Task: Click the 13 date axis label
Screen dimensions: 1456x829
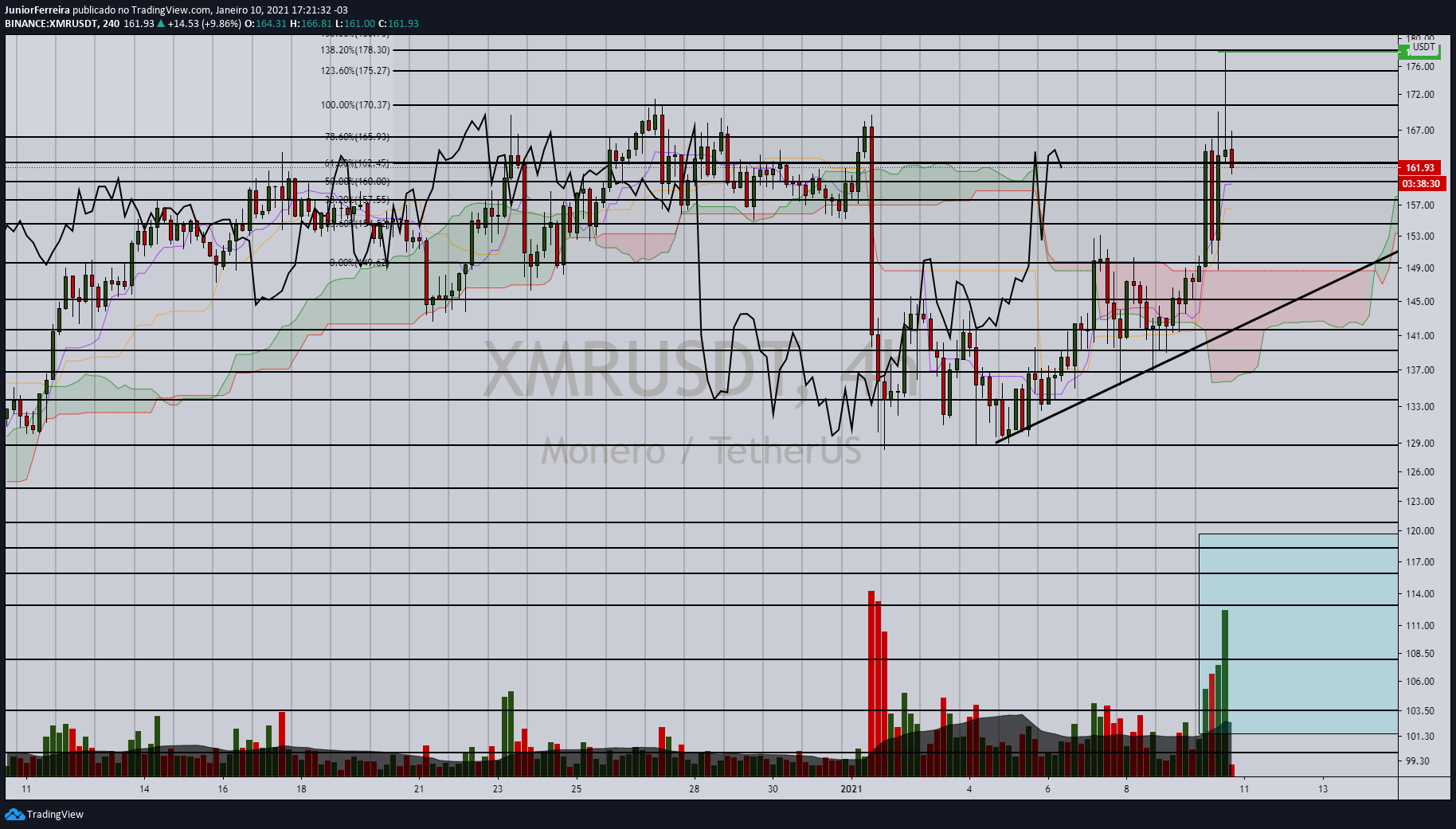Action: coord(1323,789)
